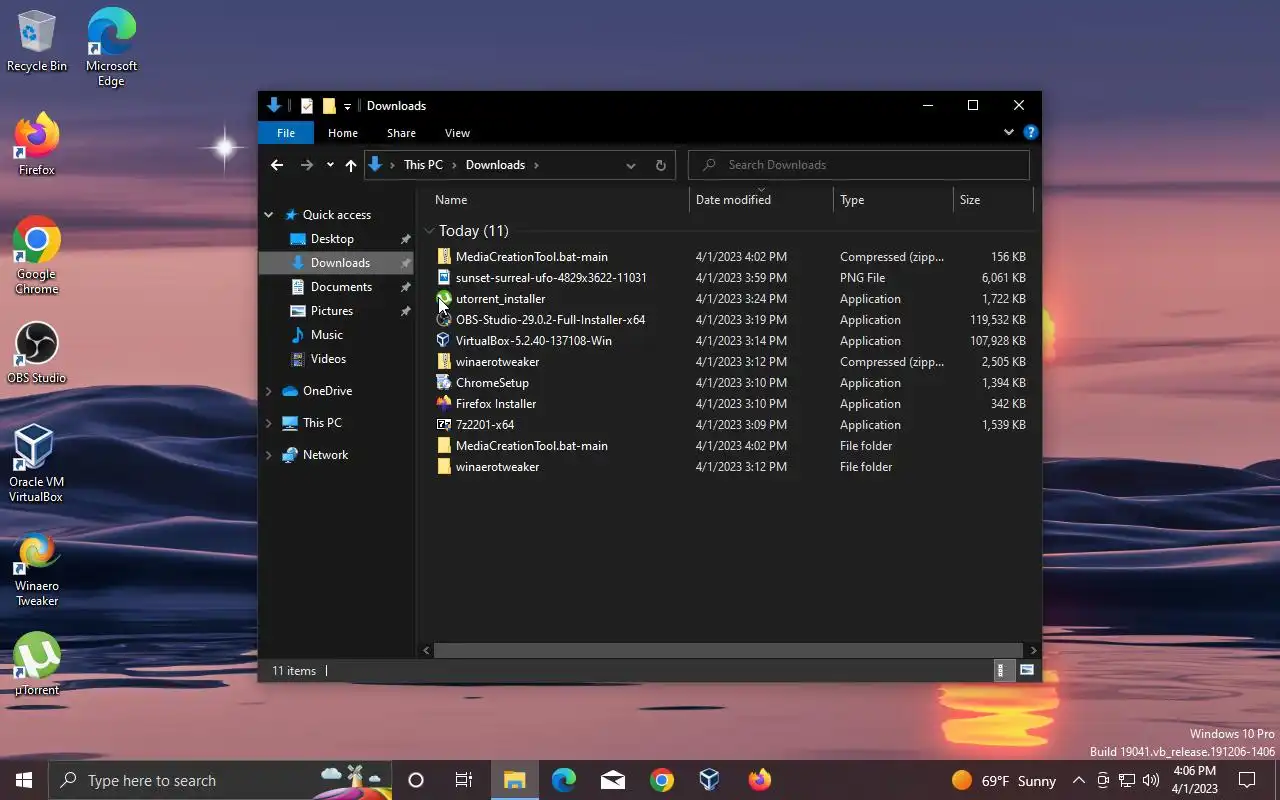1280x800 pixels.
Task: Expand the ribbon with the chevron
Action: pos(1008,132)
